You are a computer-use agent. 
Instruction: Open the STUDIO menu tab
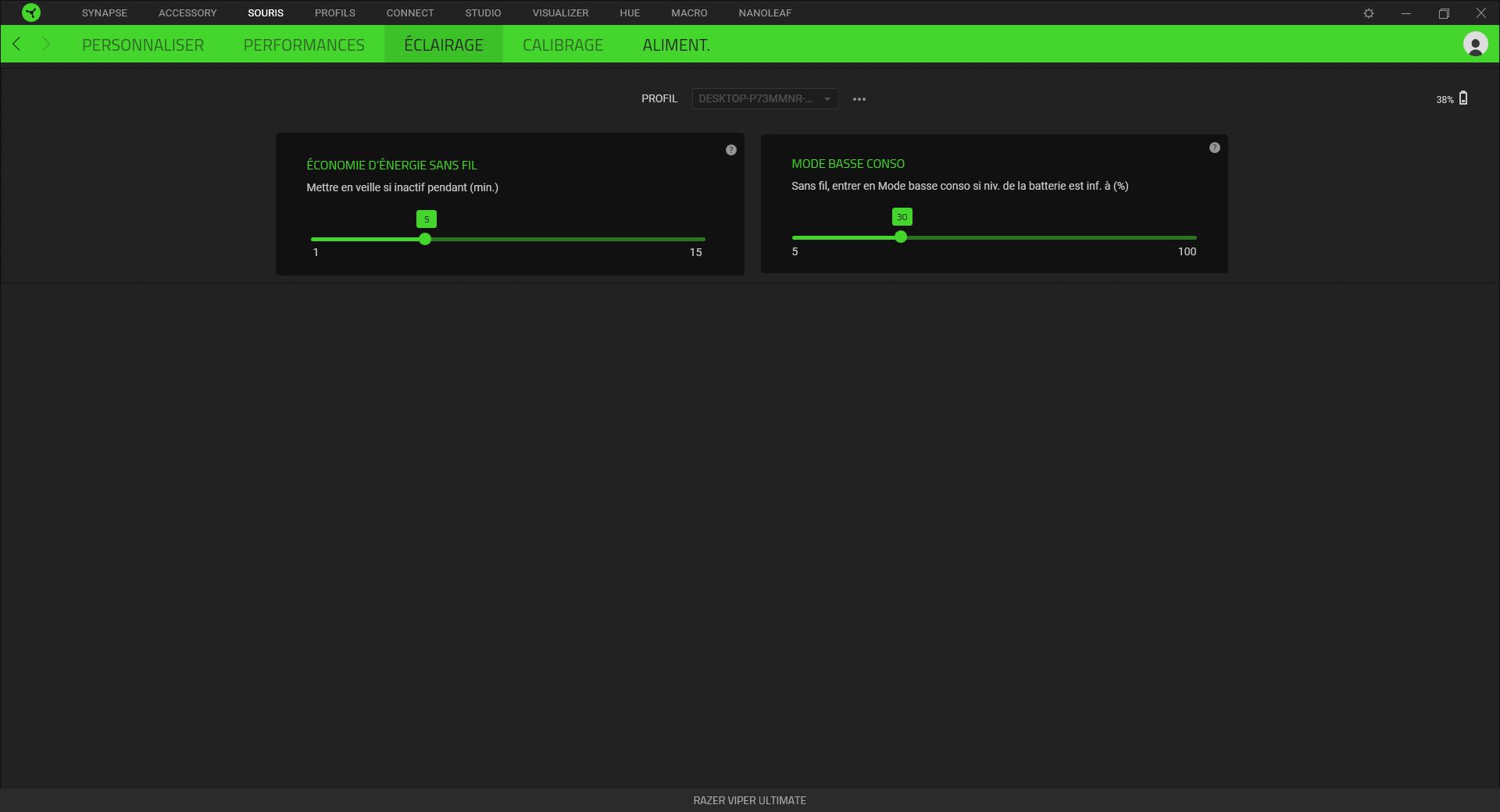point(483,13)
